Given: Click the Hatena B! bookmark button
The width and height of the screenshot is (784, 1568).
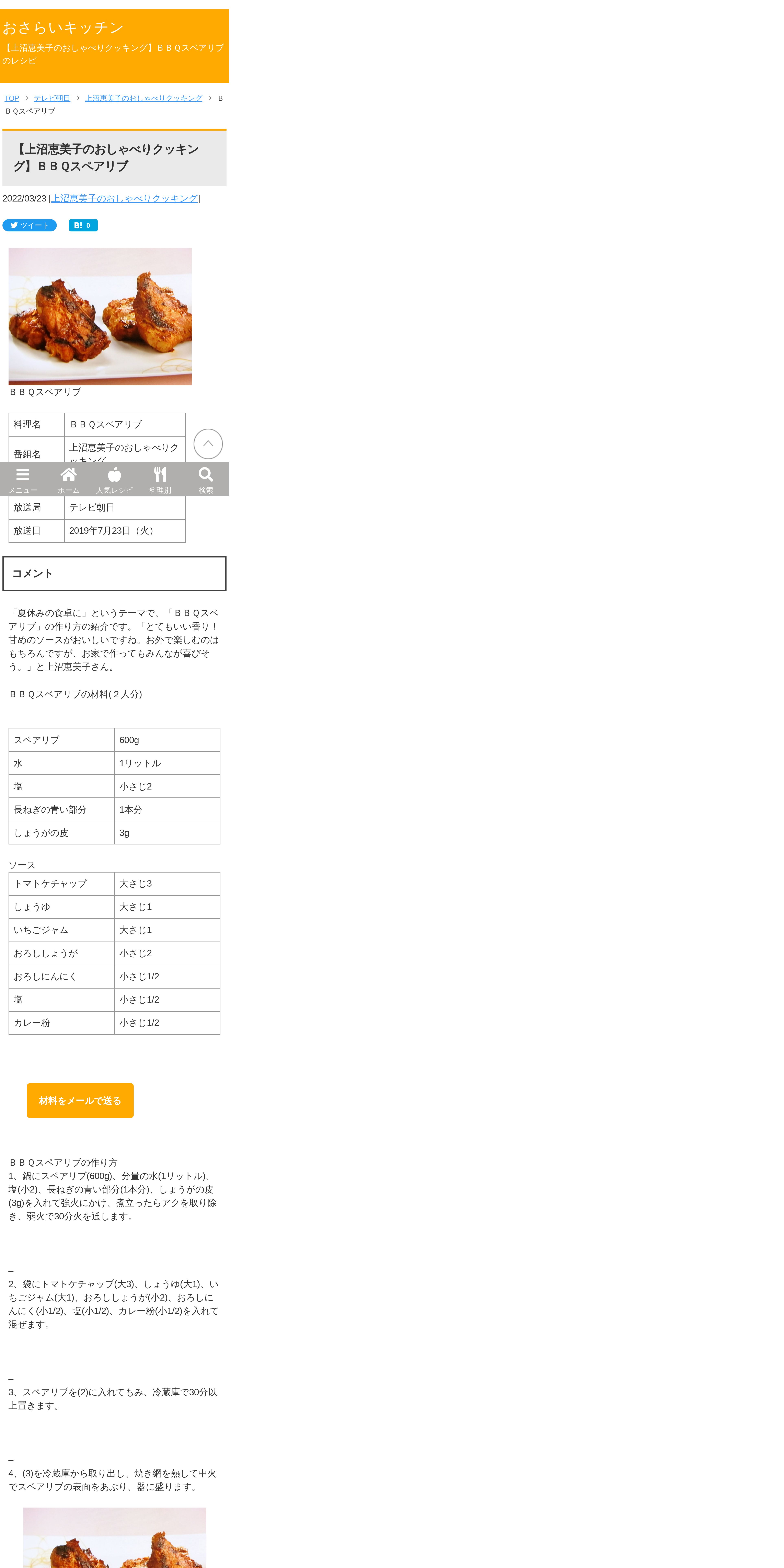Looking at the screenshot, I should point(83,225).
